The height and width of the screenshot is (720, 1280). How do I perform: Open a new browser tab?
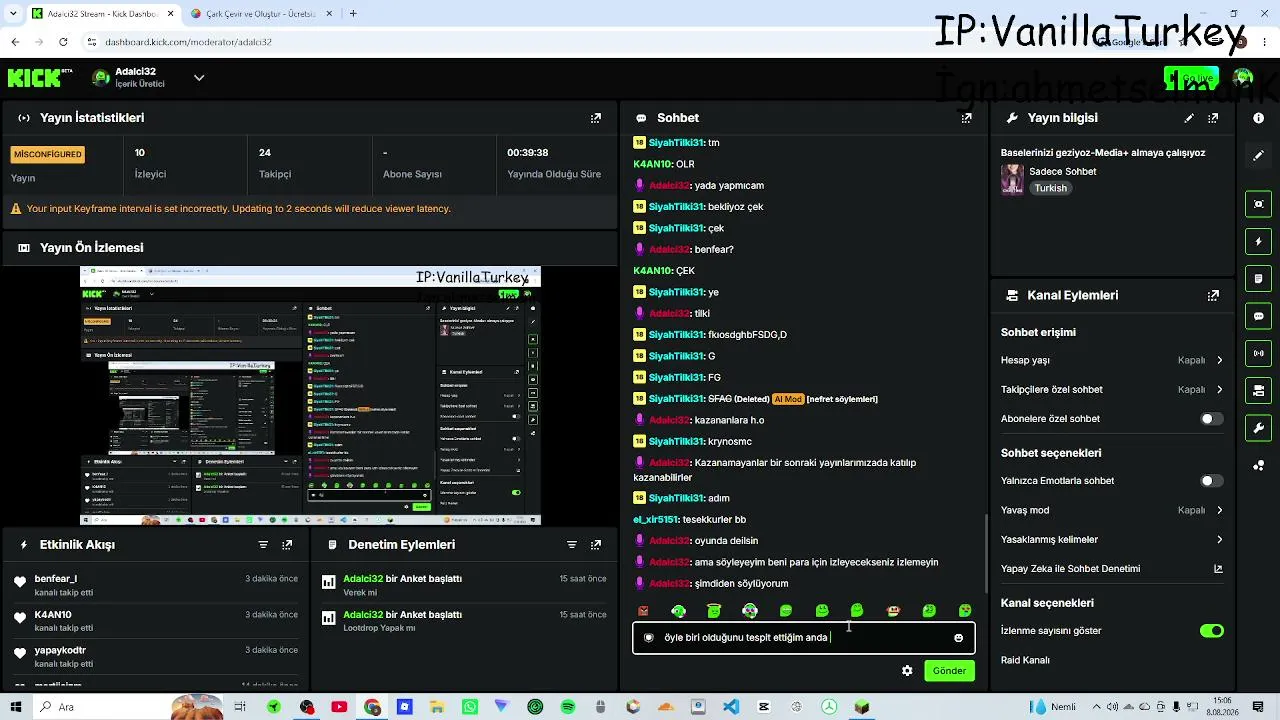click(x=353, y=14)
